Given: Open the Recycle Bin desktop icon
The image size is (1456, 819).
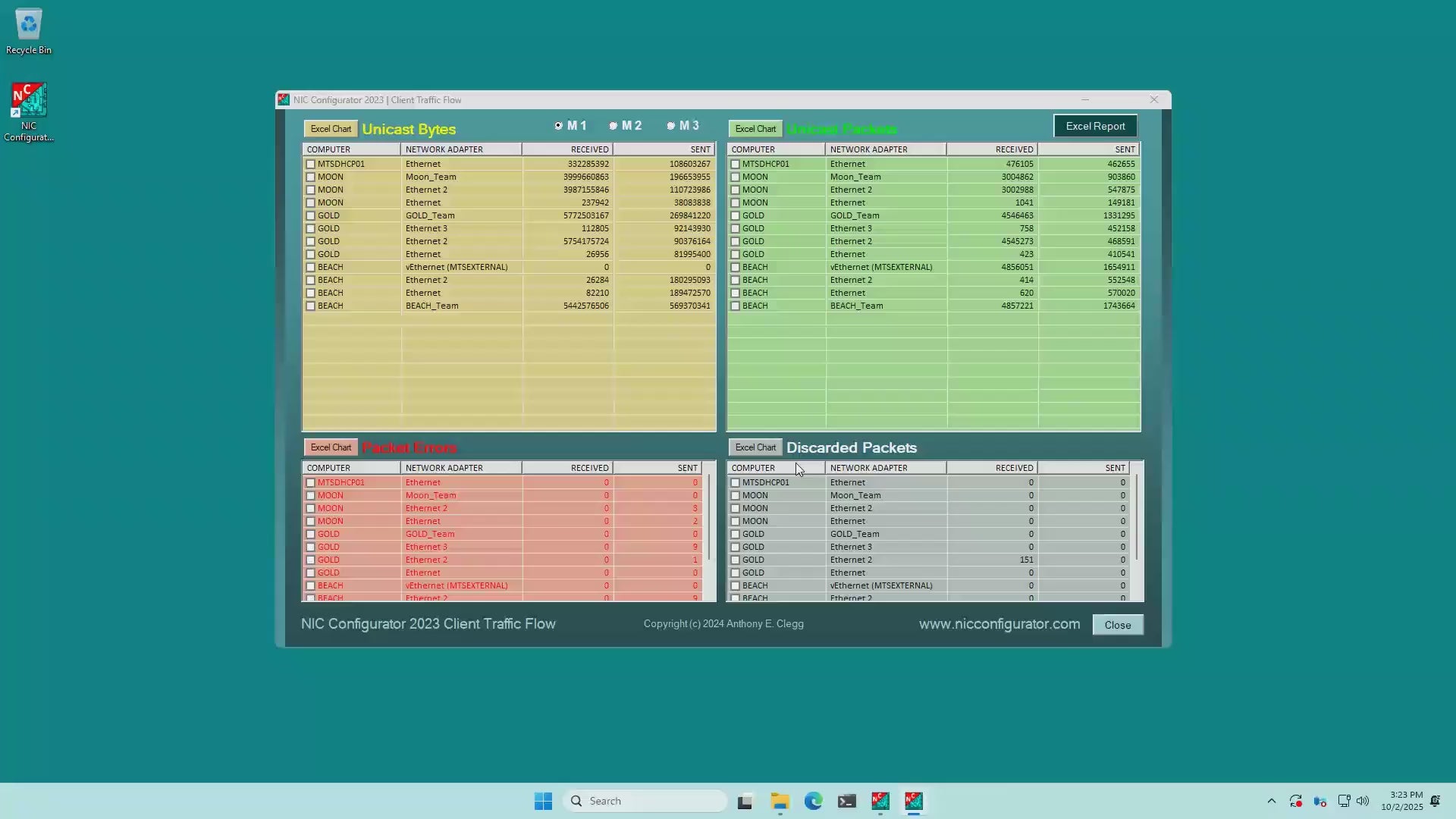Looking at the screenshot, I should 29,32.
